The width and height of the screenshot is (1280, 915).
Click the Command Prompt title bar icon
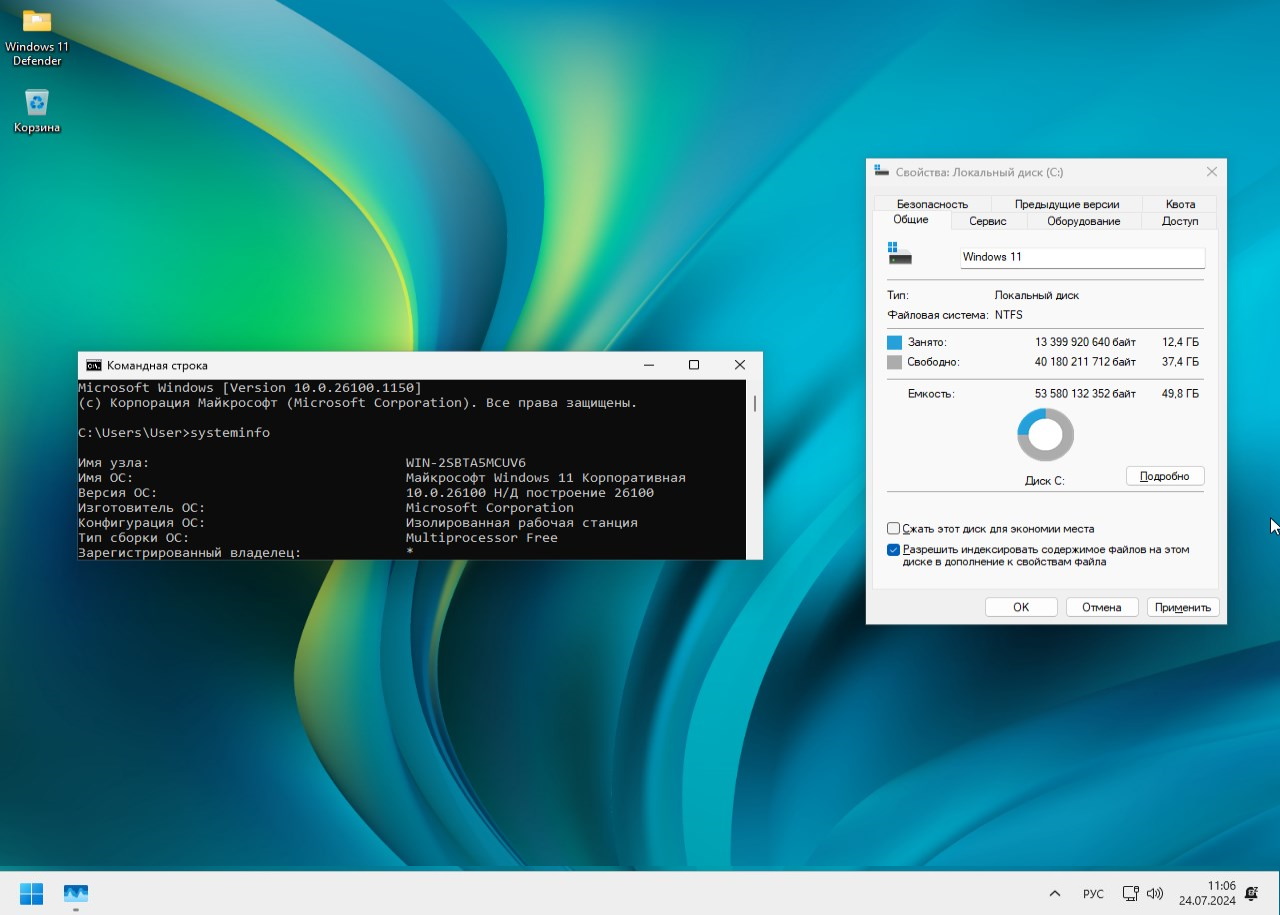tap(93, 365)
